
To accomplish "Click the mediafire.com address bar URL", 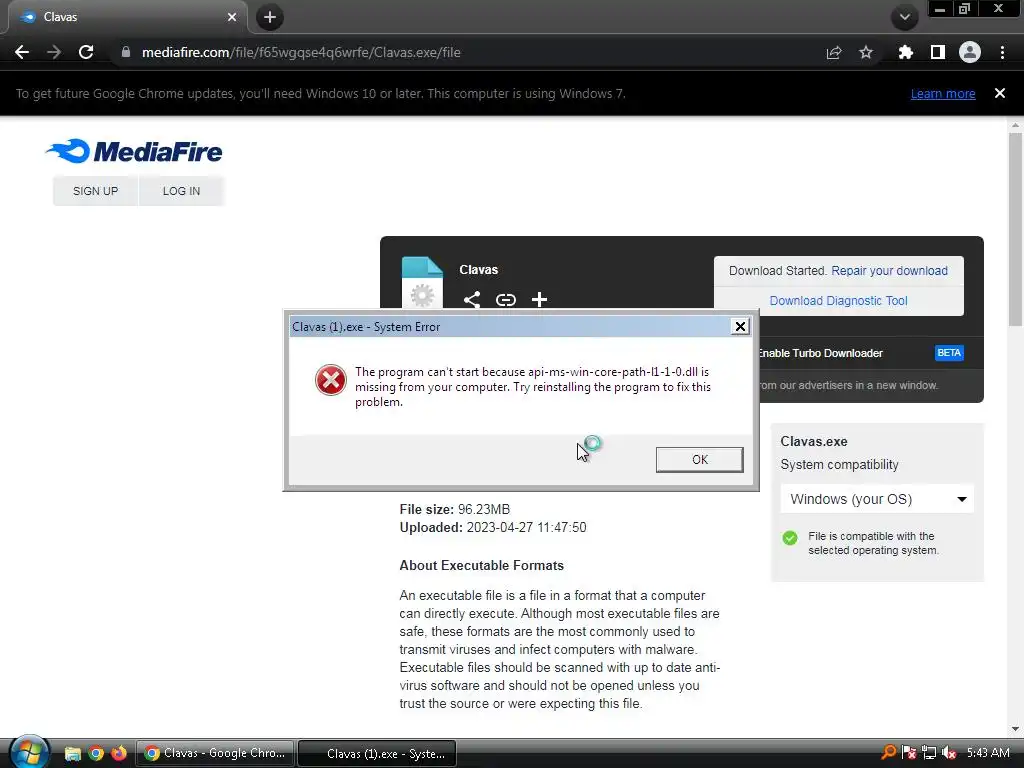I will pyautogui.click(x=301, y=52).
